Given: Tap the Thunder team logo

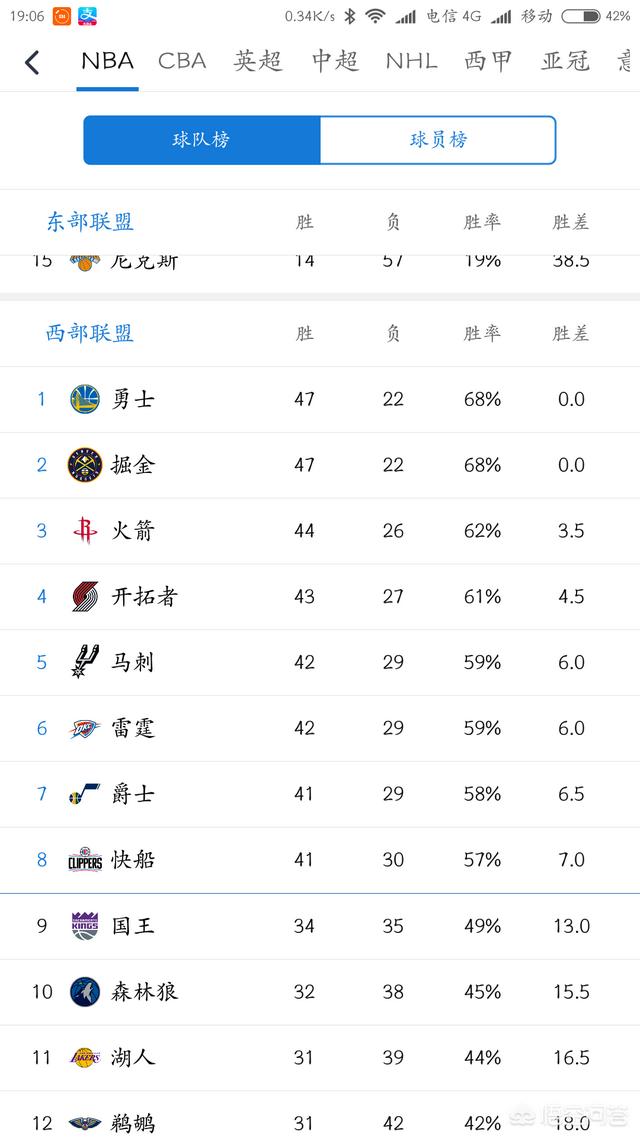Looking at the screenshot, I should (85, 728).
